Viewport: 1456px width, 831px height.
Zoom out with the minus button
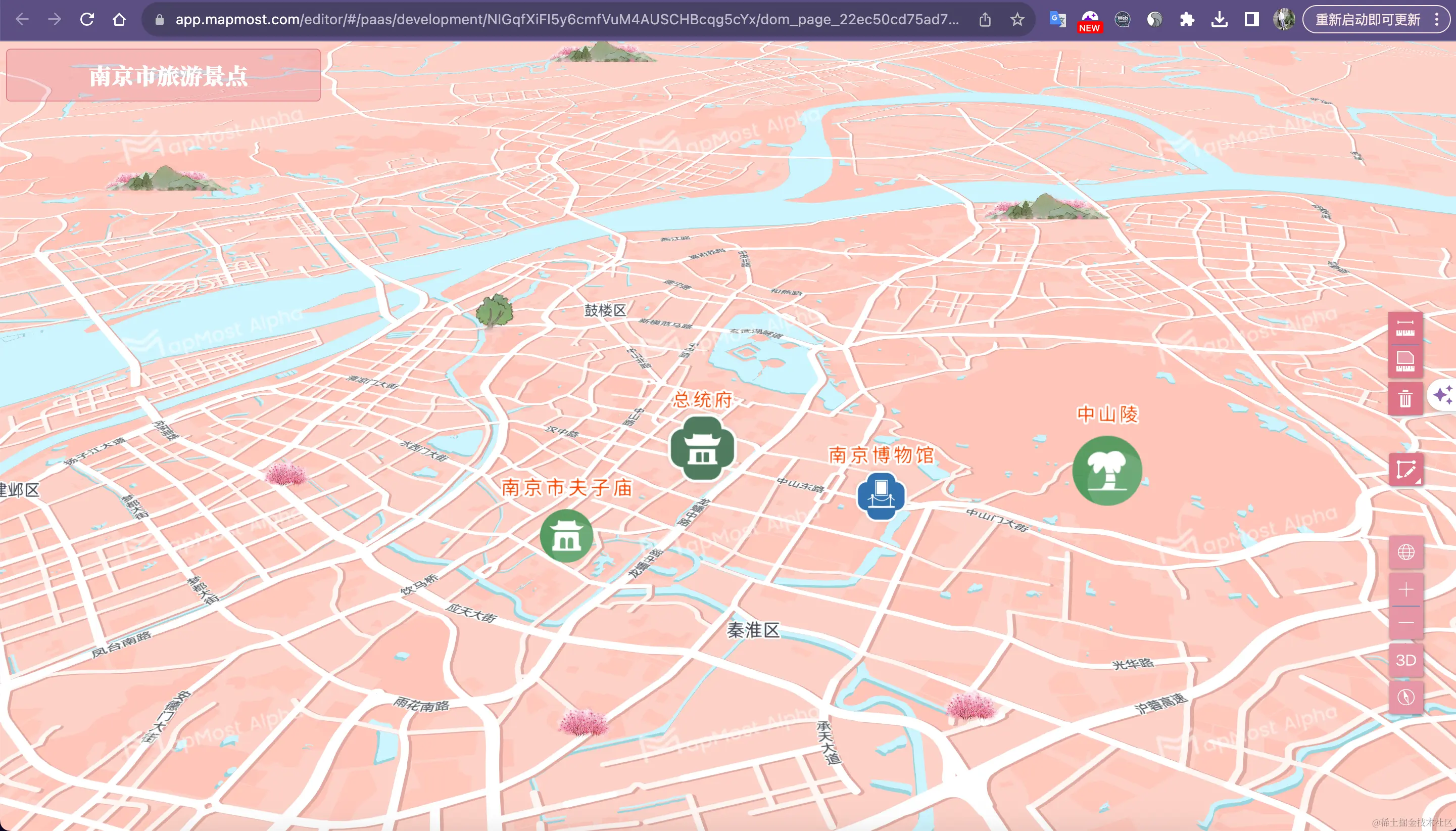click(1406, 623)
